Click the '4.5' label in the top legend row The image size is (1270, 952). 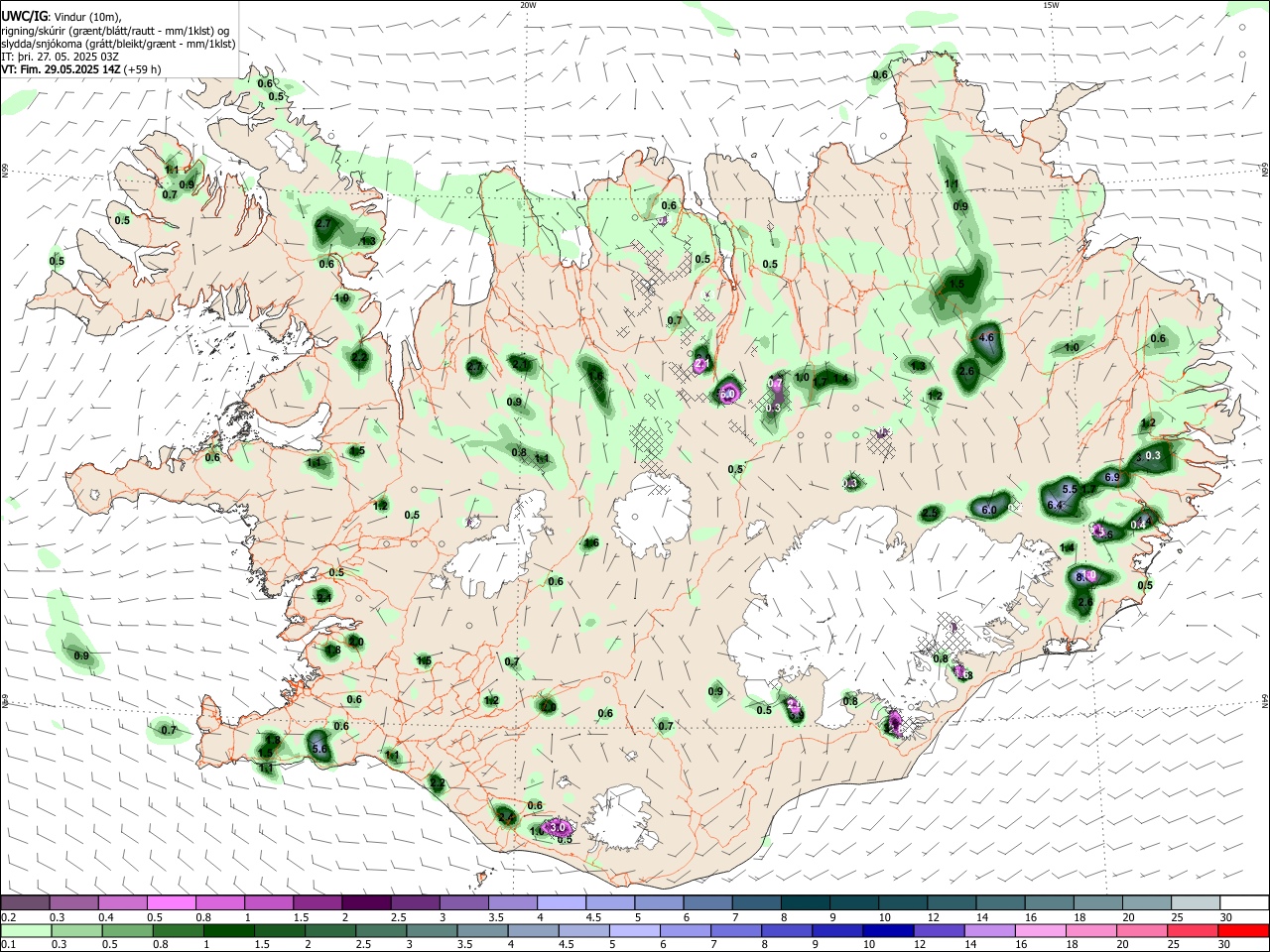[x=593, y=917]
